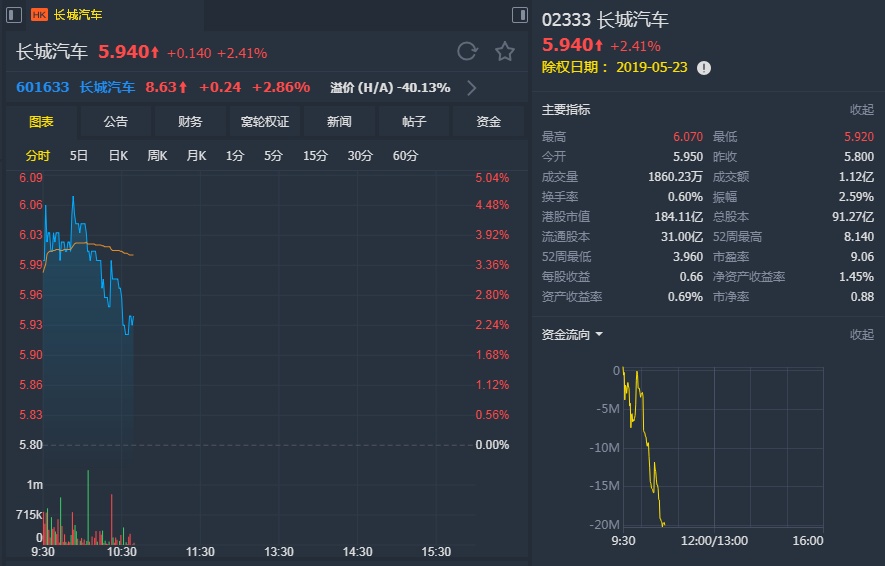Click the right chevron after 溢价 (H/A)
This screenshot has width=885, height=566.
(472, 88)
